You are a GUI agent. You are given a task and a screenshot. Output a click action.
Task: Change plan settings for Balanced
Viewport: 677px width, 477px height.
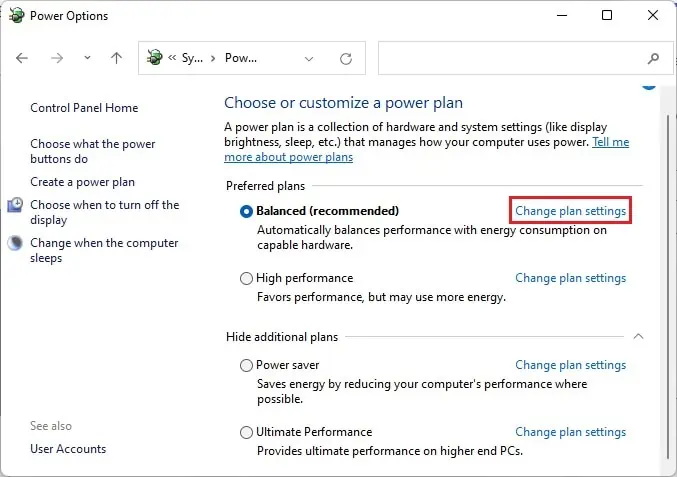570,211
